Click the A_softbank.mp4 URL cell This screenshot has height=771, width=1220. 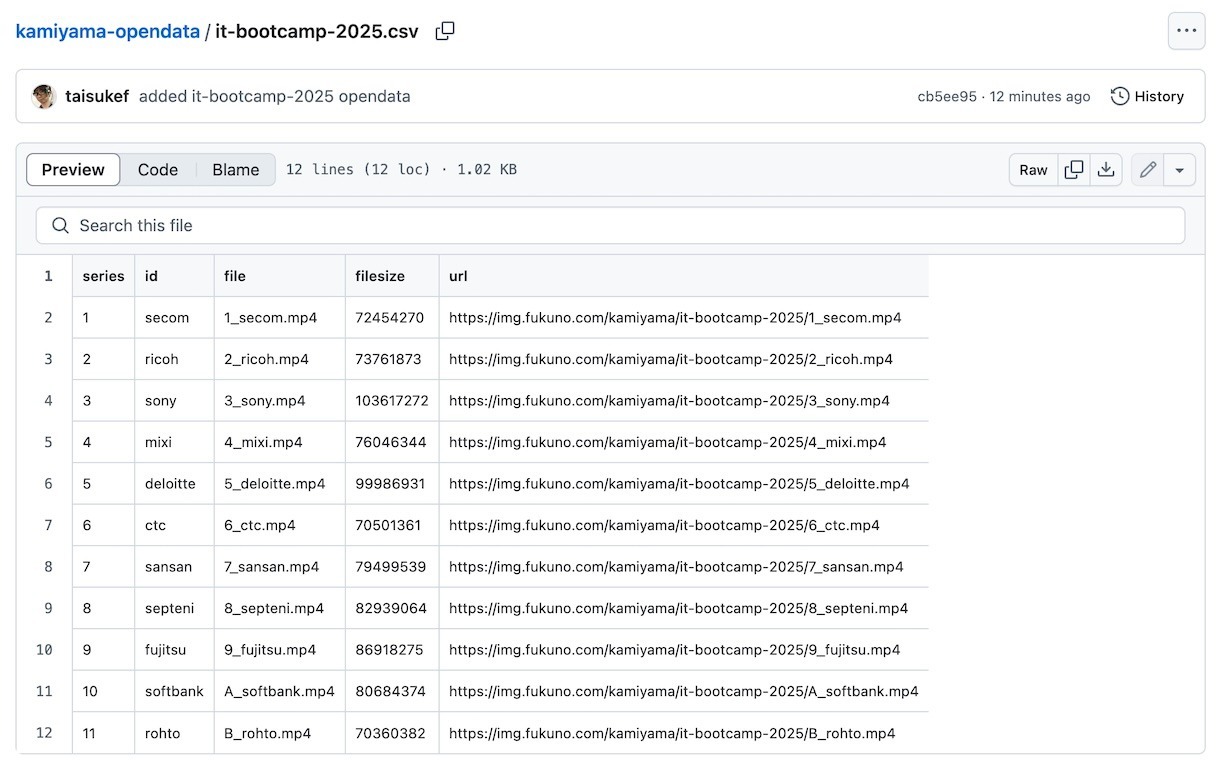684,691
